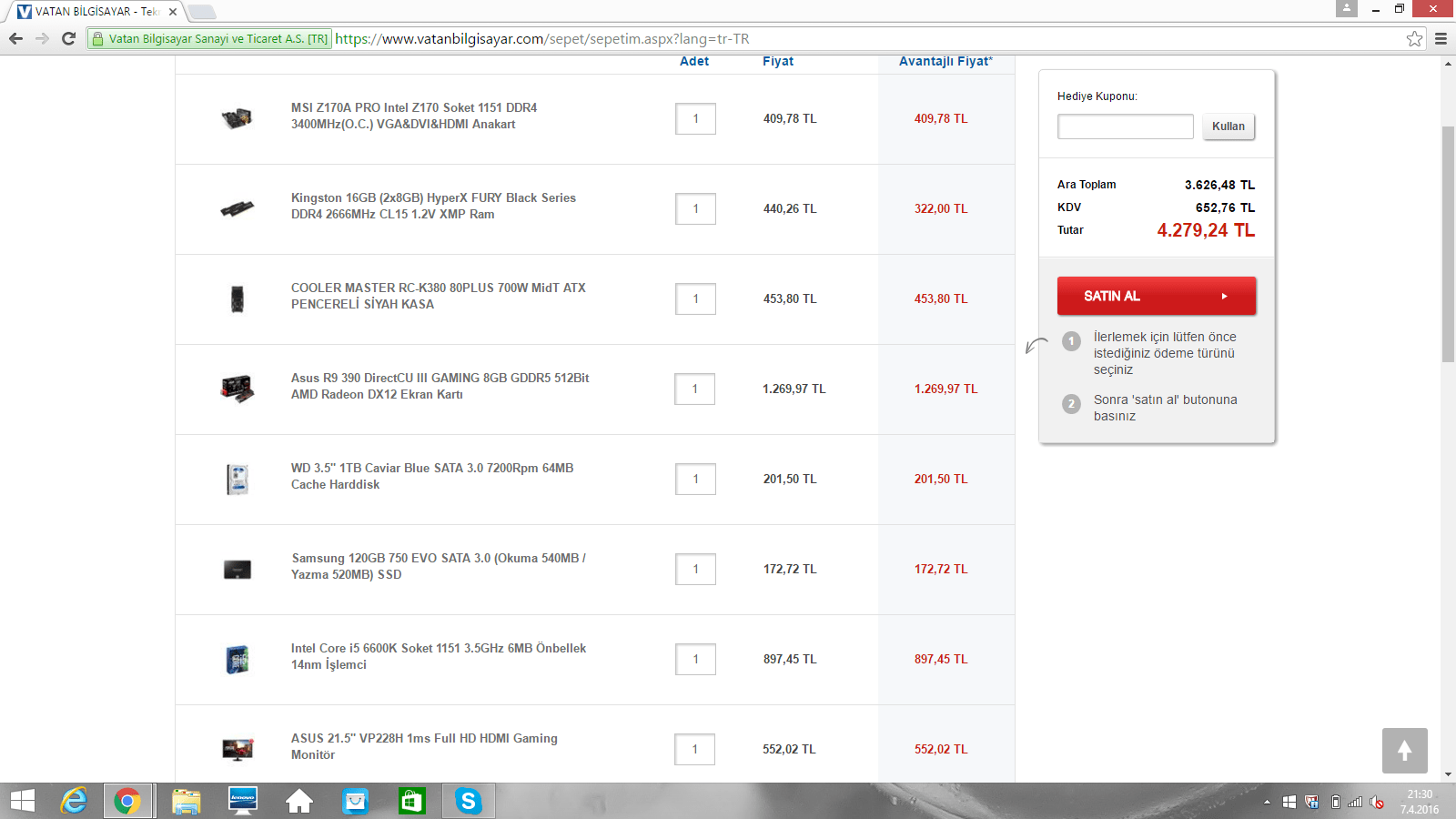Show hidden system tray icons
The width and height of the screenshot is (1456, 819).
pyautogui.click(x=1267, y=802)
